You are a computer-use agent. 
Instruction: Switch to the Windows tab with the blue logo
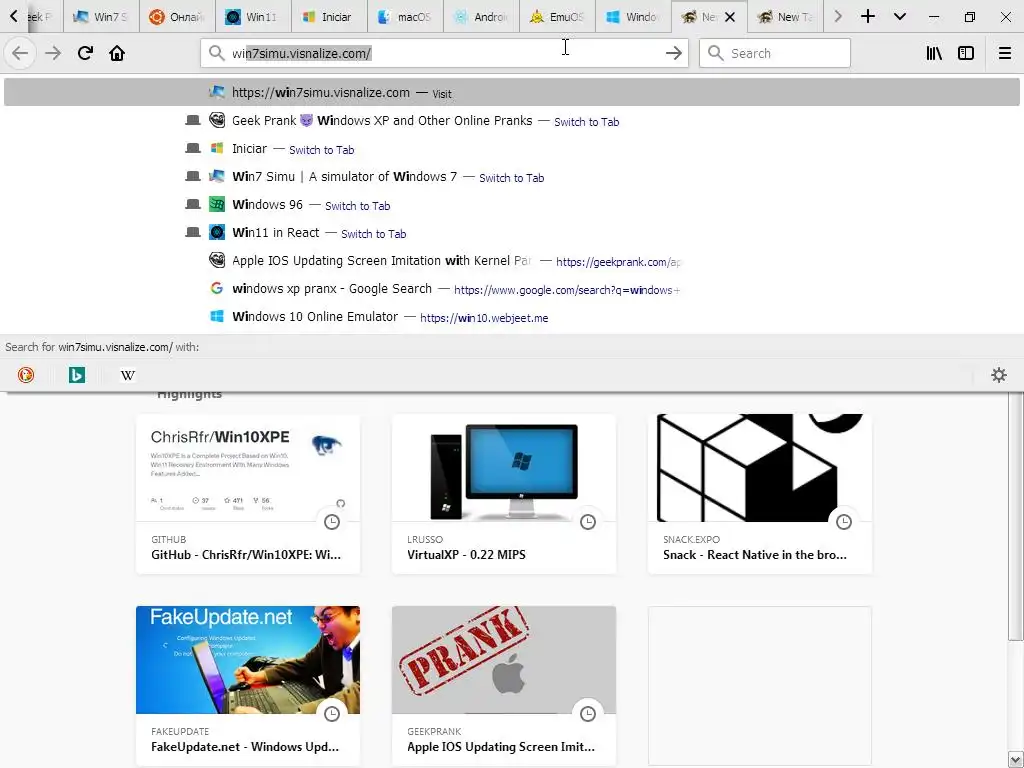(x=633, y=16)
